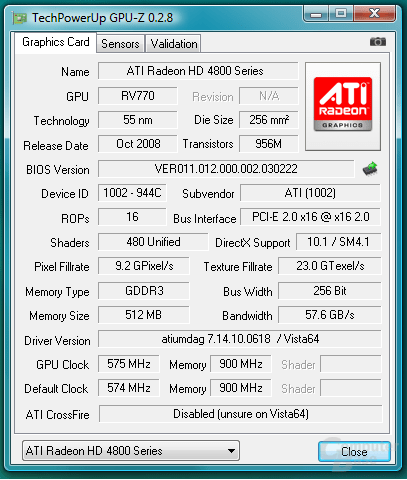Click the Shaders value 480 Unified
Viewport: 407px width, 480px height.
pos(153,242)
